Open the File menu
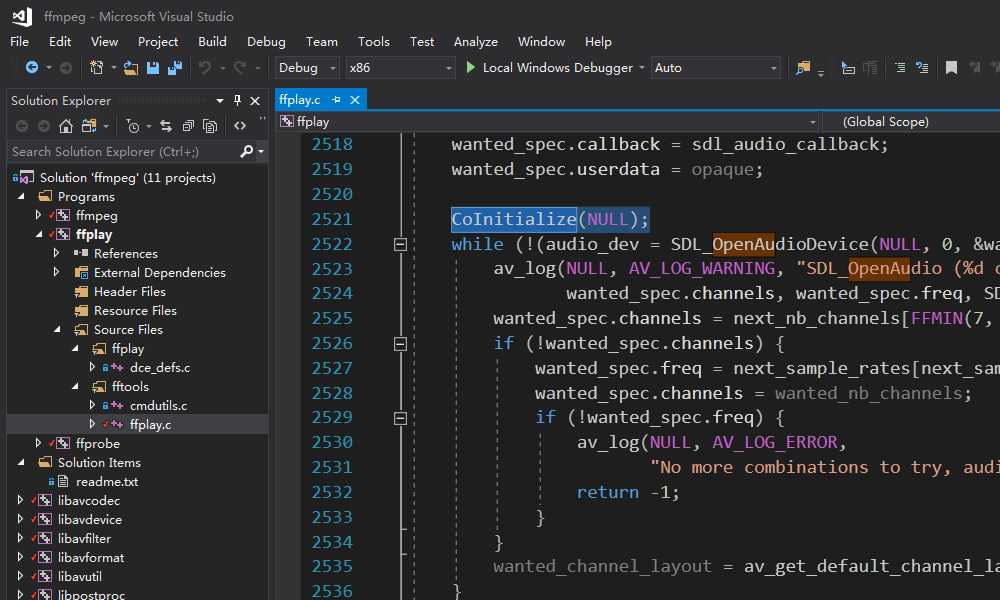Screen dimensions: 1000x600 click(19, 41)
